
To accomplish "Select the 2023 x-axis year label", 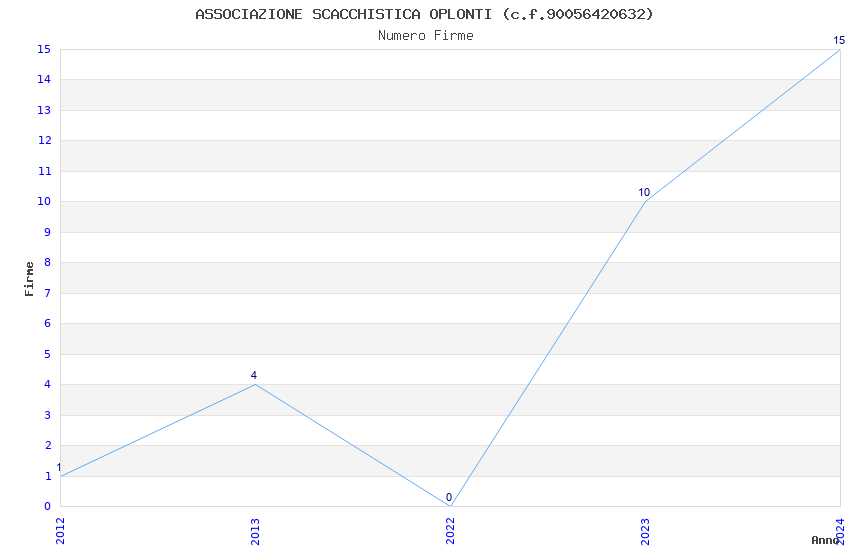I will click(x=645, y=531).
